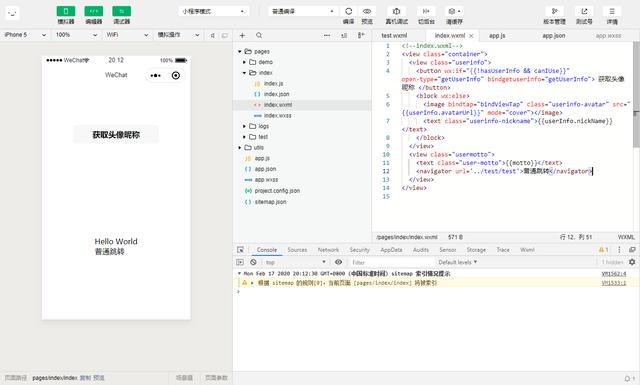Open Version management icon
Viewport: 640px width, 385px height.
(554, 11)
